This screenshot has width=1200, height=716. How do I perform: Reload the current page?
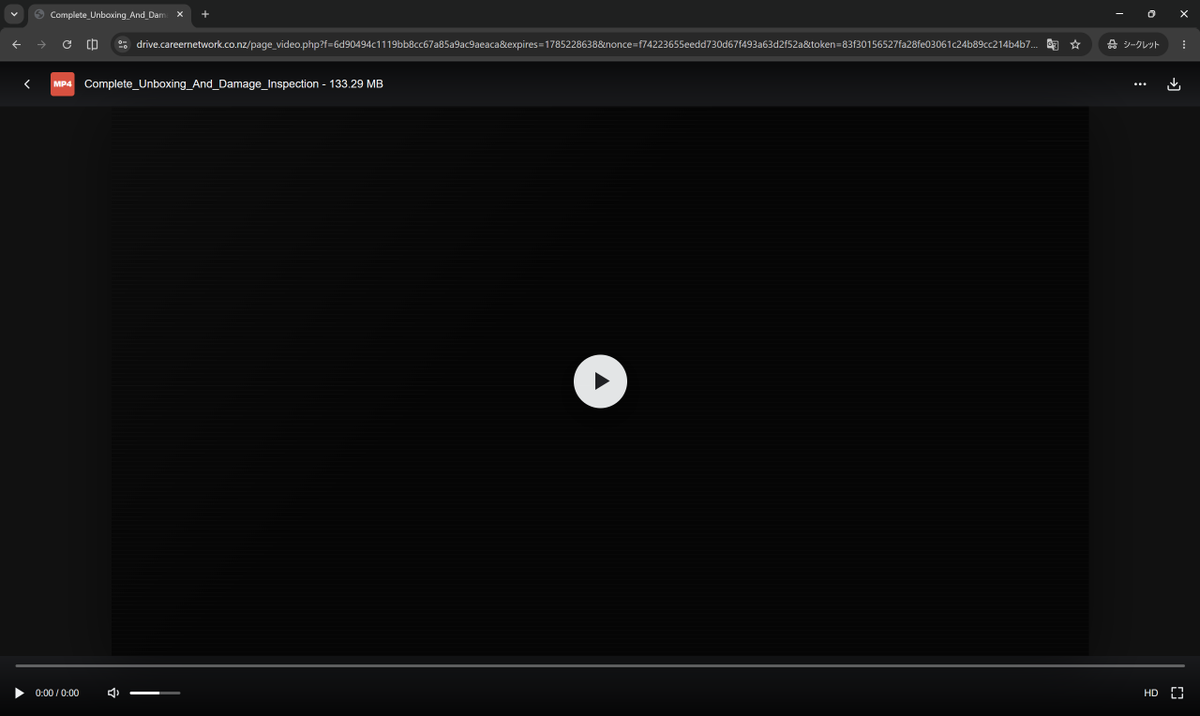pos(67,44)
